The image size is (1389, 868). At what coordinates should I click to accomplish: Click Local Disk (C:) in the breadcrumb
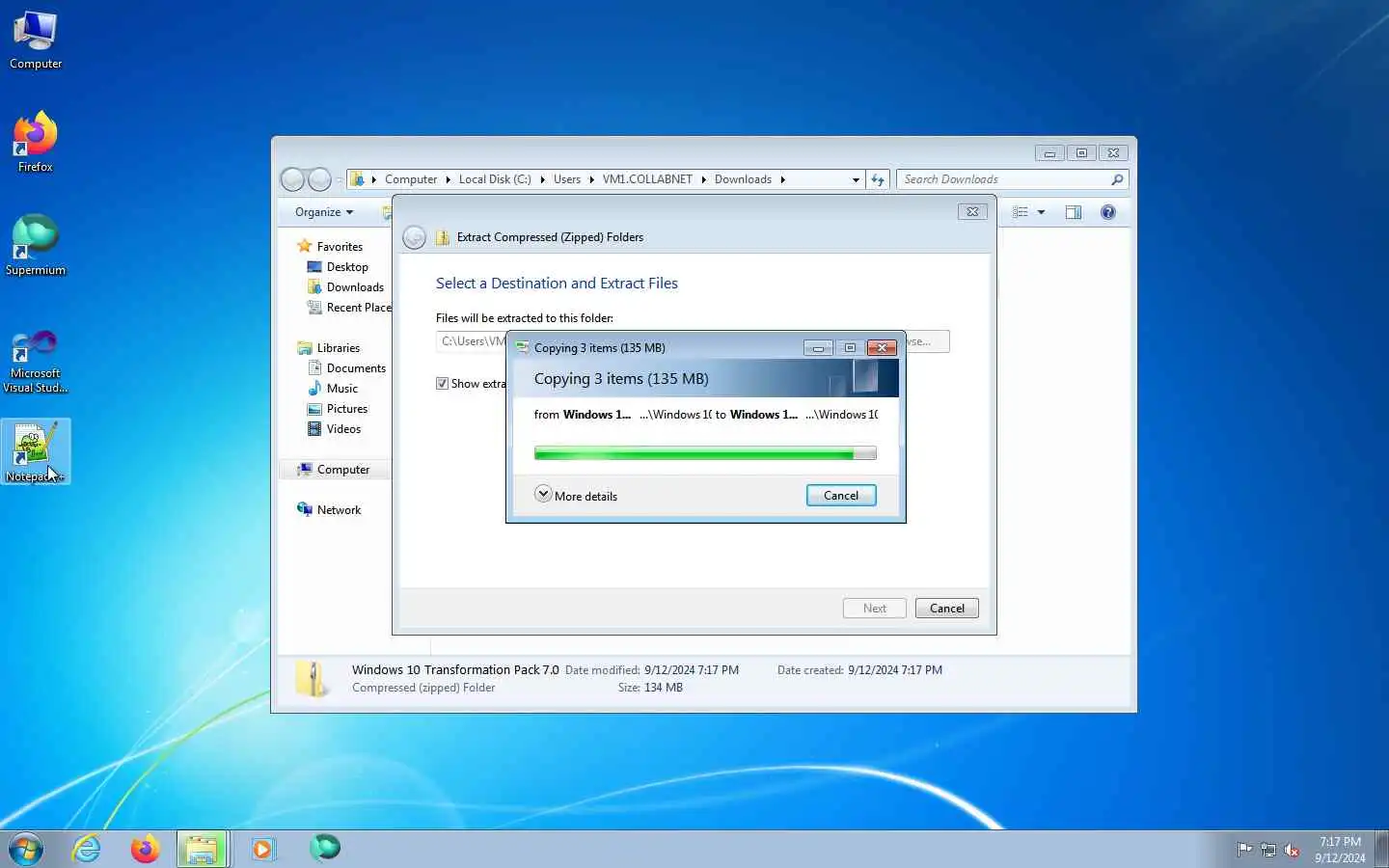pos(495,179)
